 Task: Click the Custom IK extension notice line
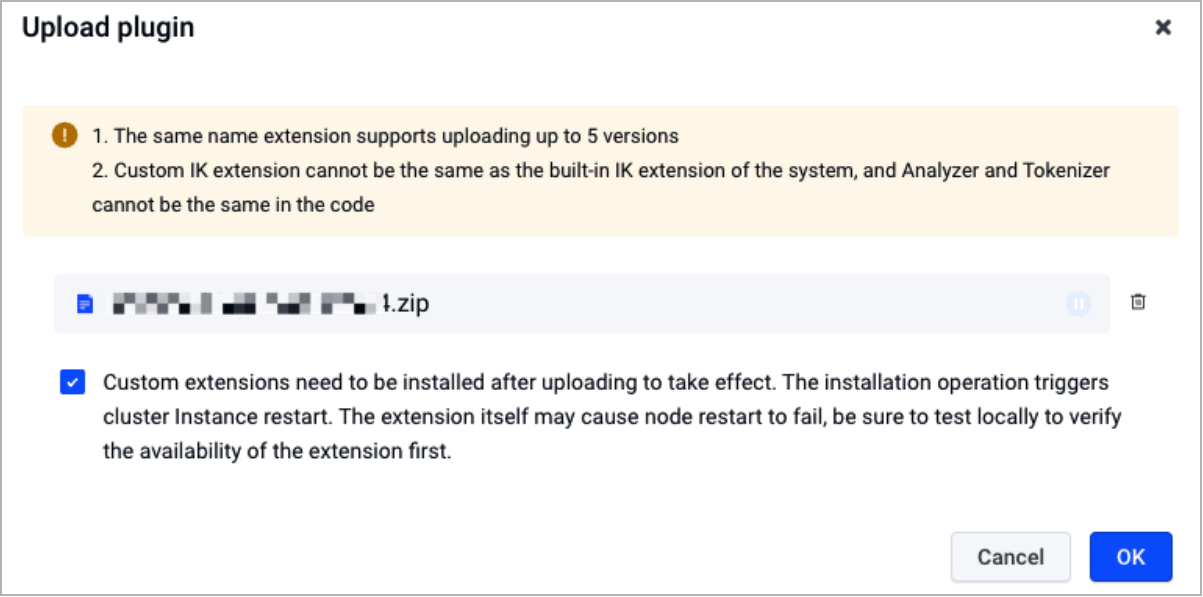(601, 171)
